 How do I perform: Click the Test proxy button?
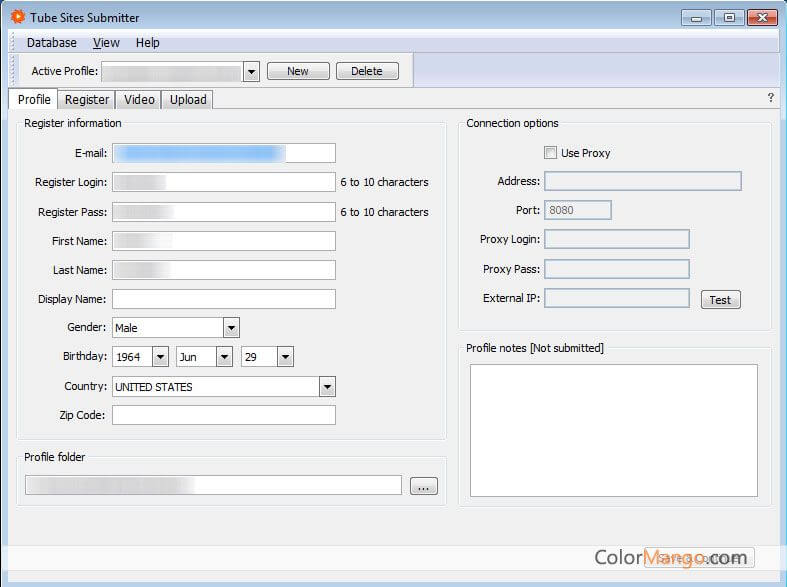[x=720, y=300]
